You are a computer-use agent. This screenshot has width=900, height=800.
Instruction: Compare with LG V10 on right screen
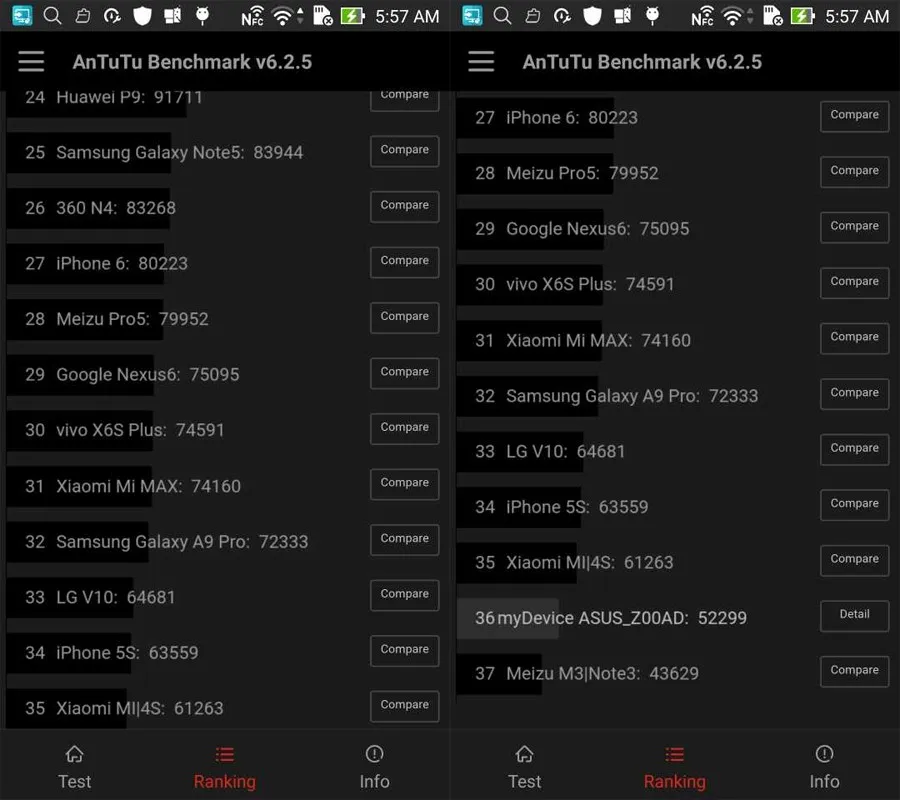pos(855,449)
